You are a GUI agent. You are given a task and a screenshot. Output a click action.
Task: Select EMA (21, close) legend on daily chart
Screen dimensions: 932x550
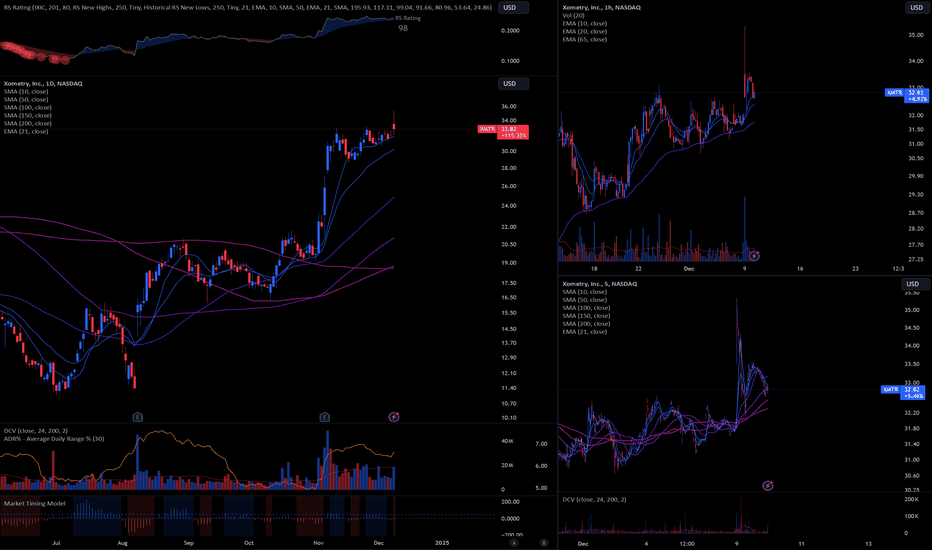(x=26, y=131)
